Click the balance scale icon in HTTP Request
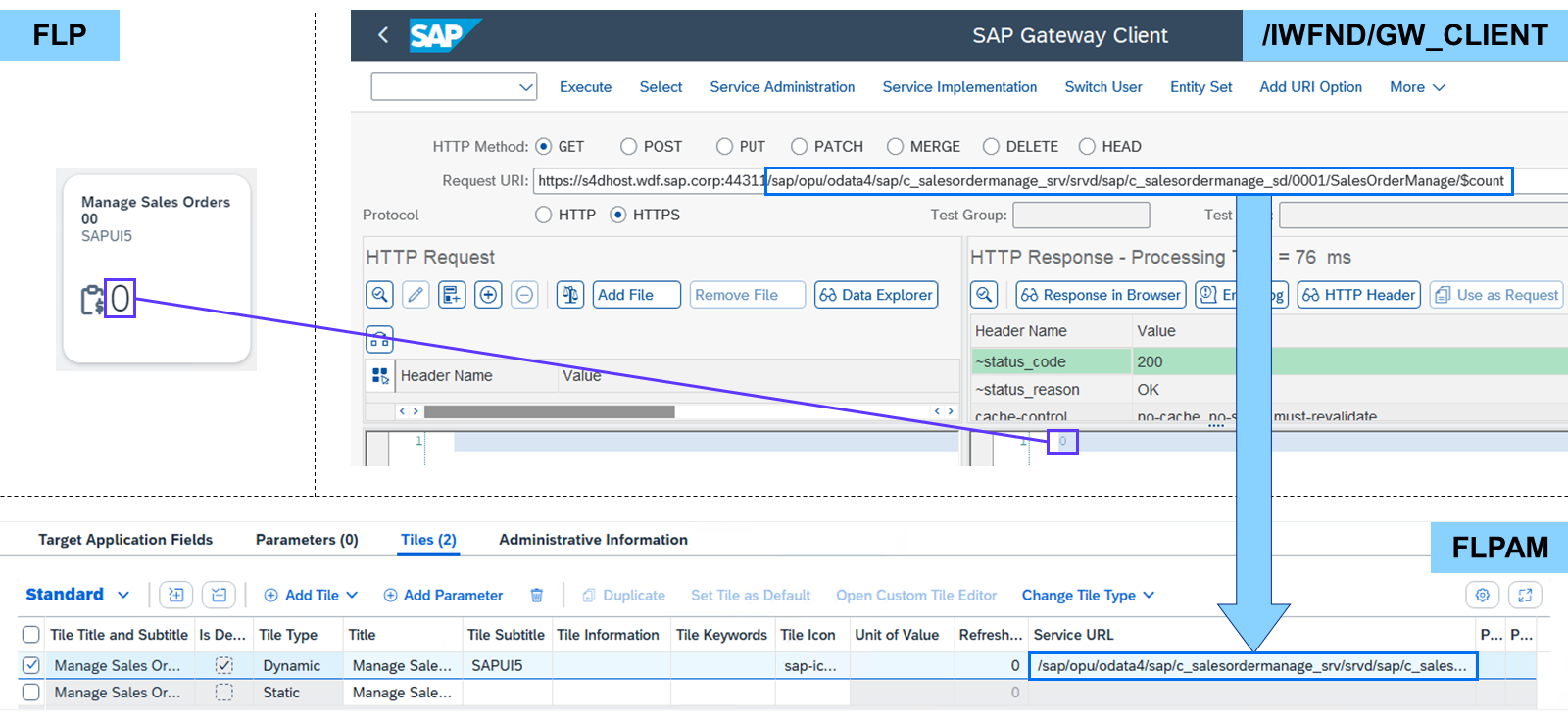 click(x=570, y=294)
